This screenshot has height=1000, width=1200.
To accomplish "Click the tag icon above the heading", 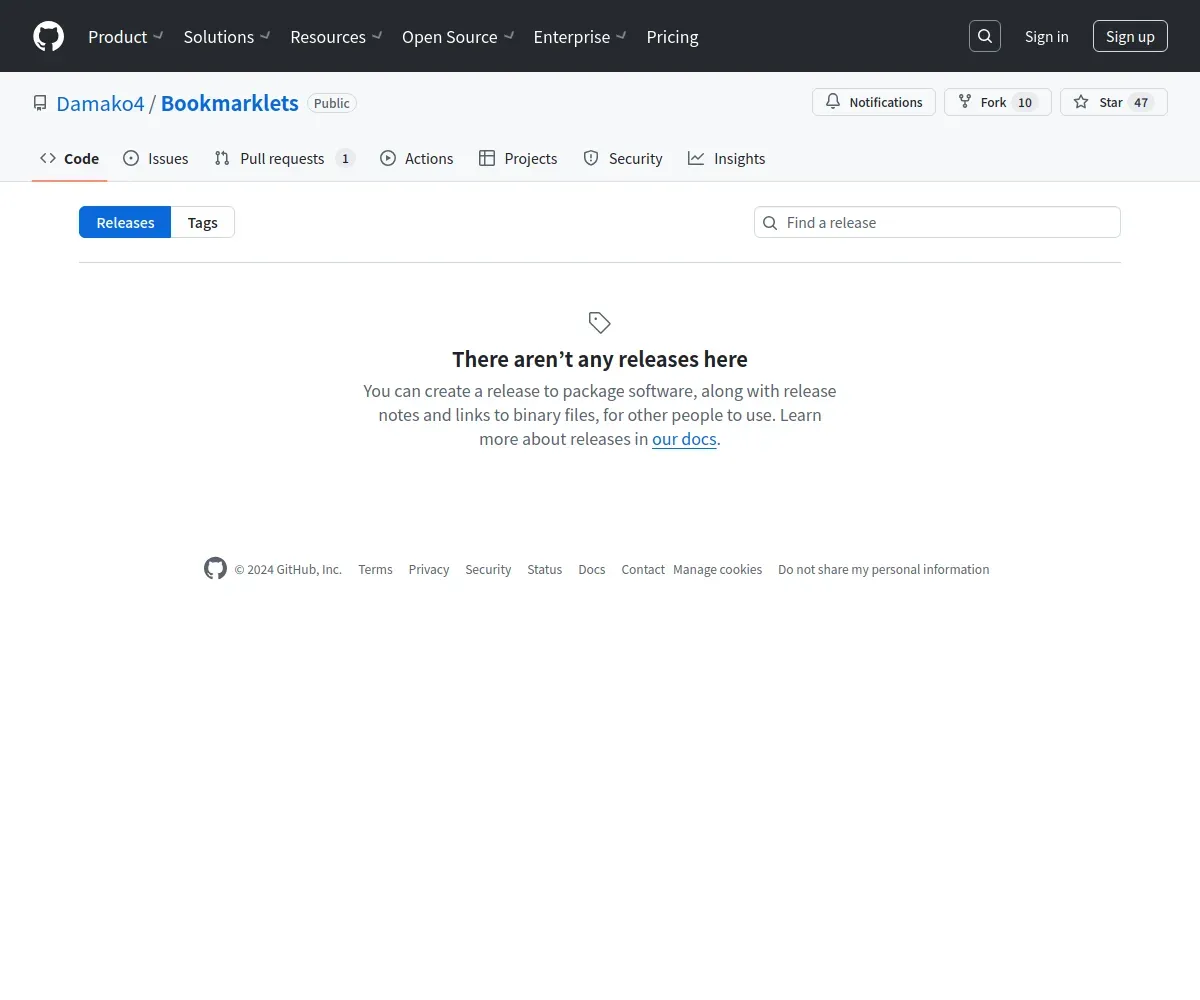I will click(600, 323).
